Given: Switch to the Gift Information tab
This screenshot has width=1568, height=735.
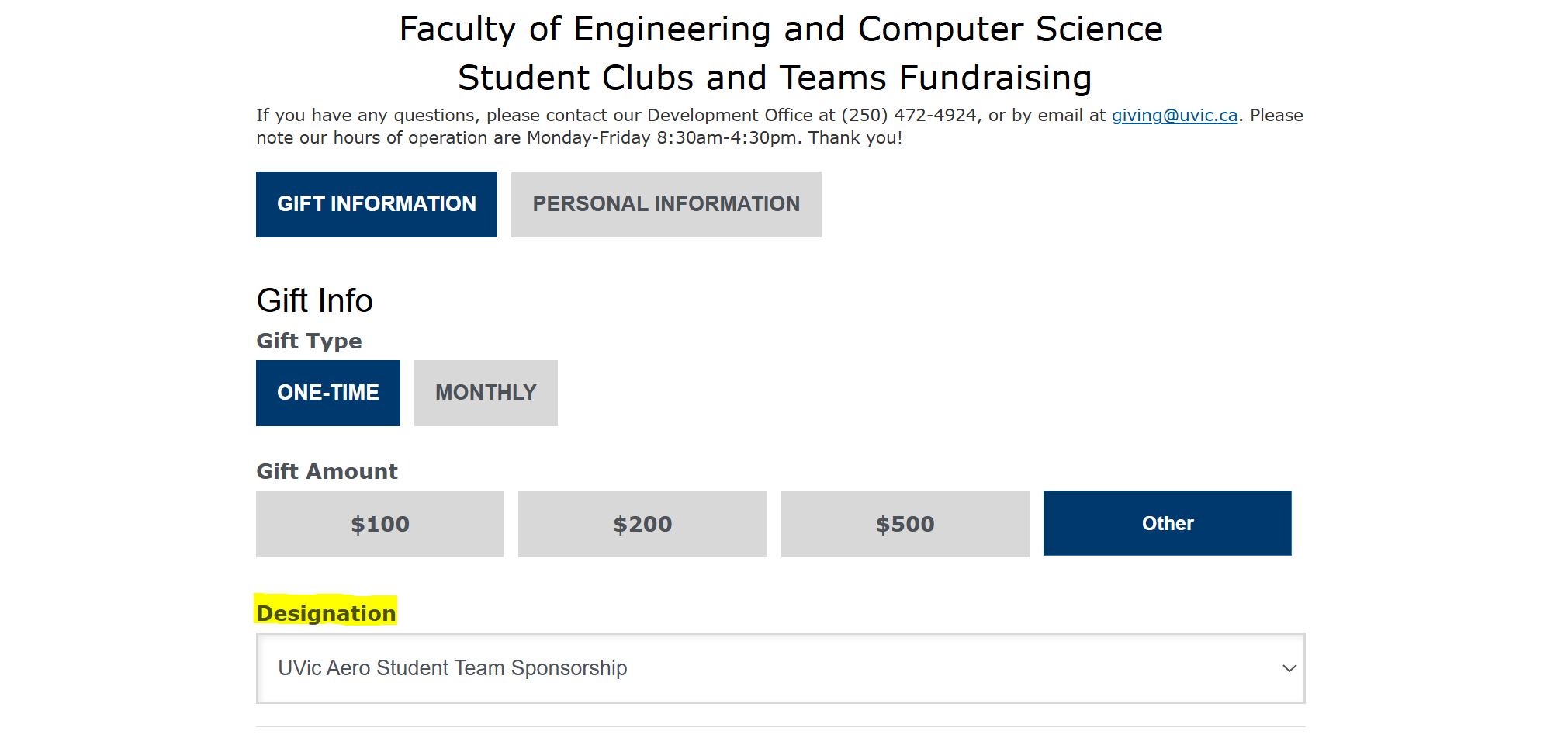Looking at the screenshot, I should [x=376, y=204].
